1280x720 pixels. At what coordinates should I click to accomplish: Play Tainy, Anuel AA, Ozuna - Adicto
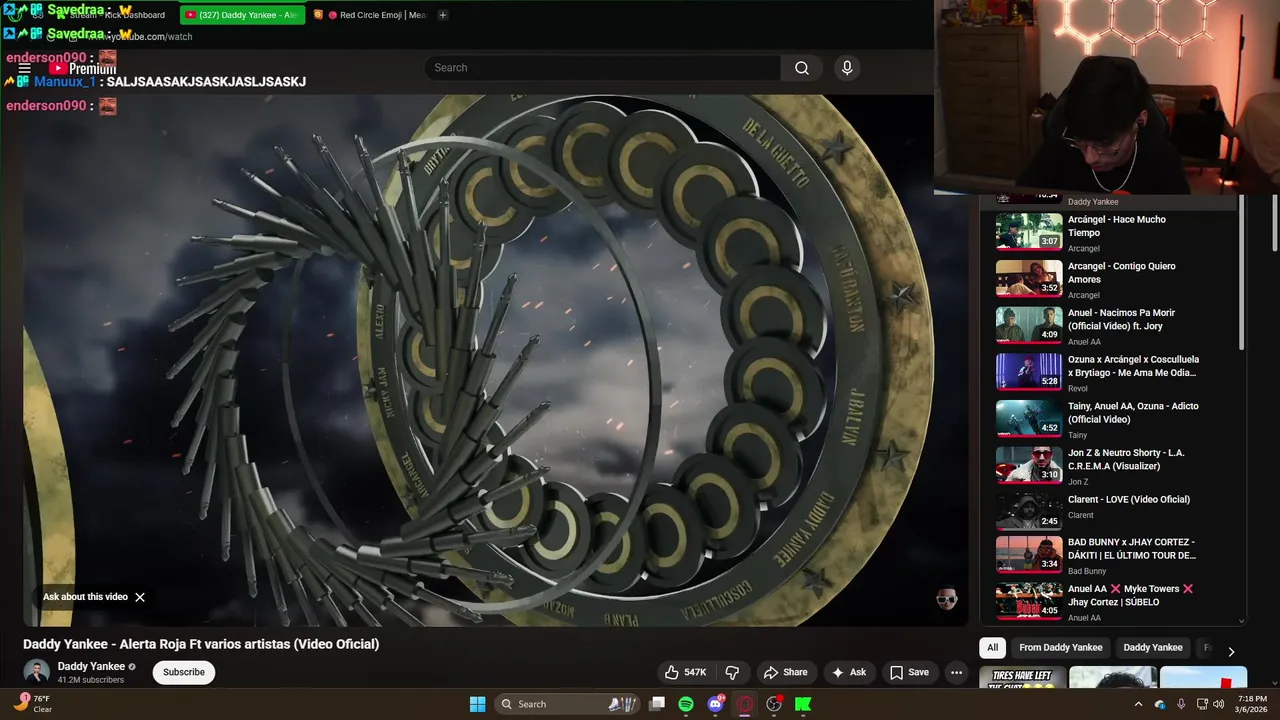(1028, 418)
